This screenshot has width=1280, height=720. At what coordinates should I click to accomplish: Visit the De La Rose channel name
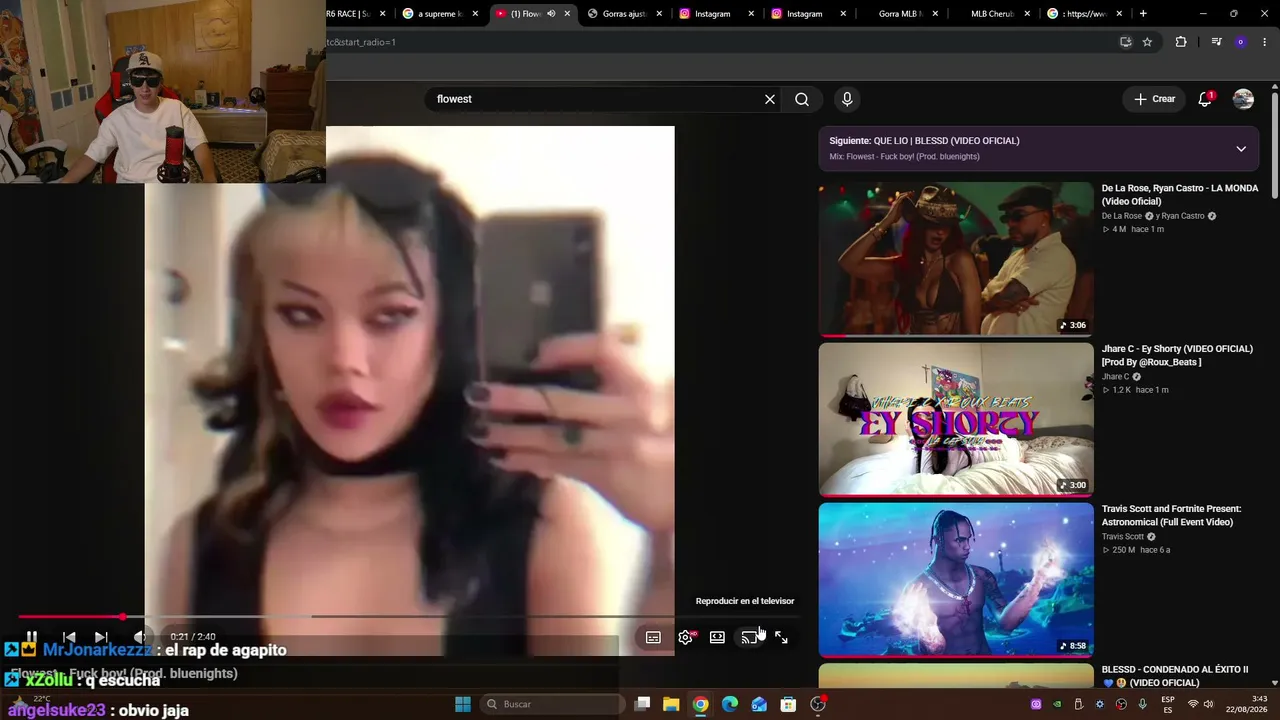pos(1122,216)
